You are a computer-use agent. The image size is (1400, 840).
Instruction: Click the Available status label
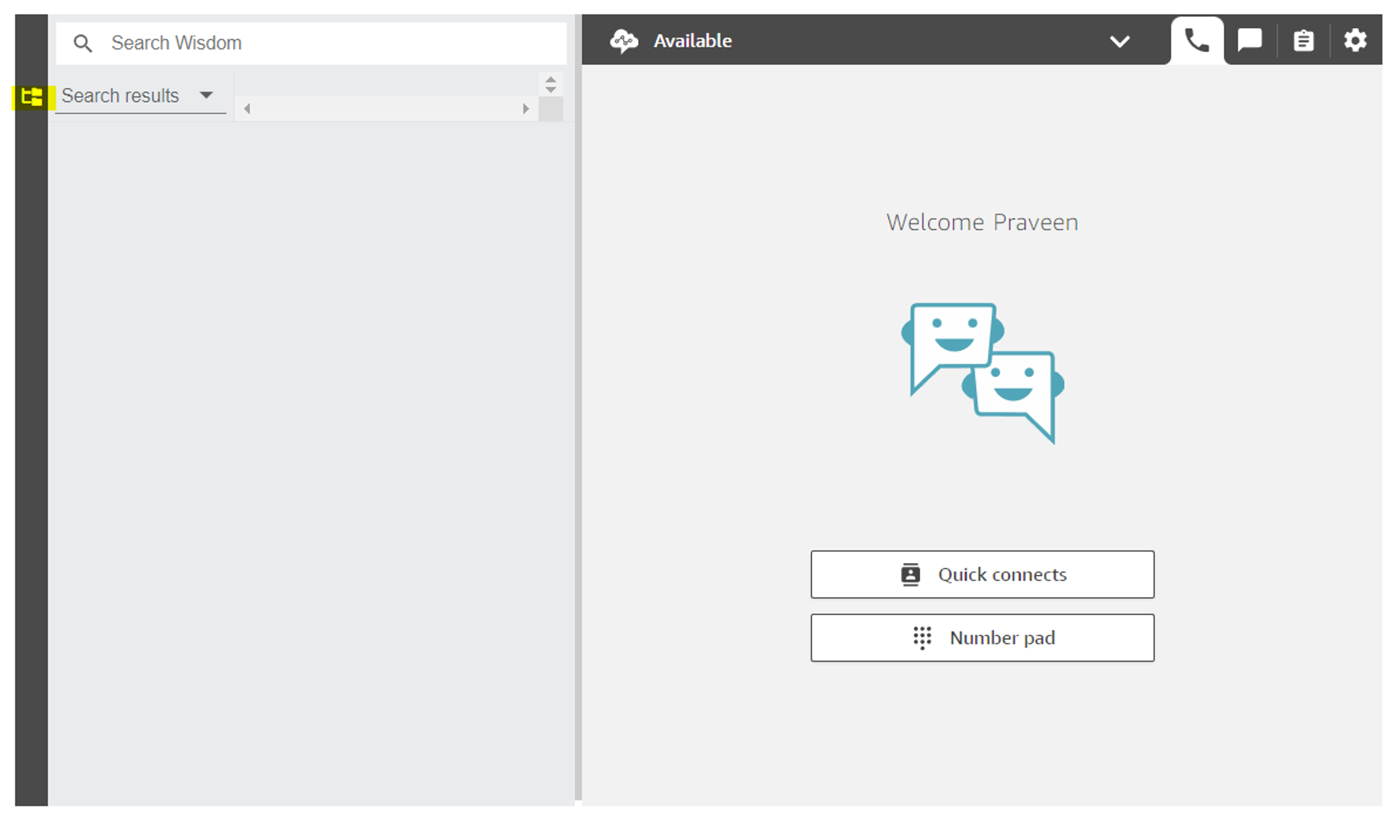click(x=692, y=41)
